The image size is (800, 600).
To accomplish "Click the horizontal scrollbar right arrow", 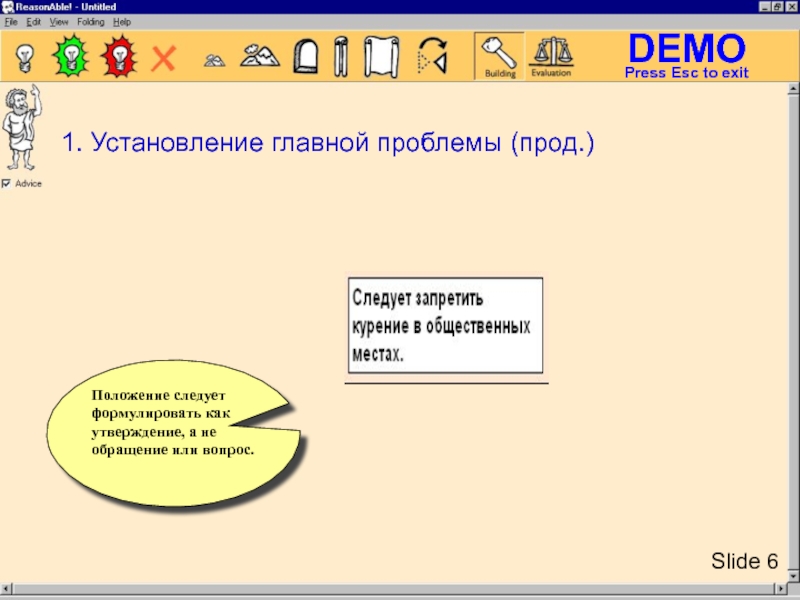I will [781, 589].
